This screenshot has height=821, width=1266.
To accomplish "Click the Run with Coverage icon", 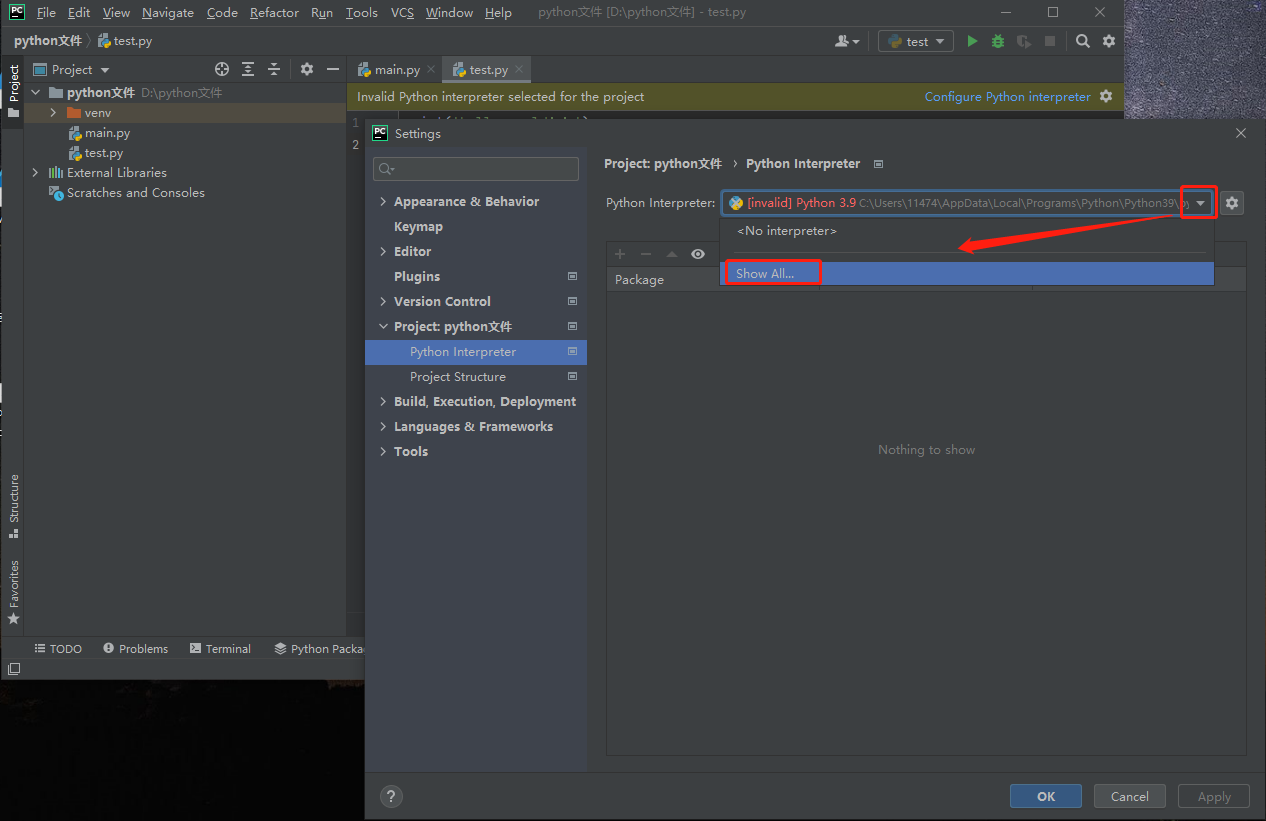I will pos(1024,41).
